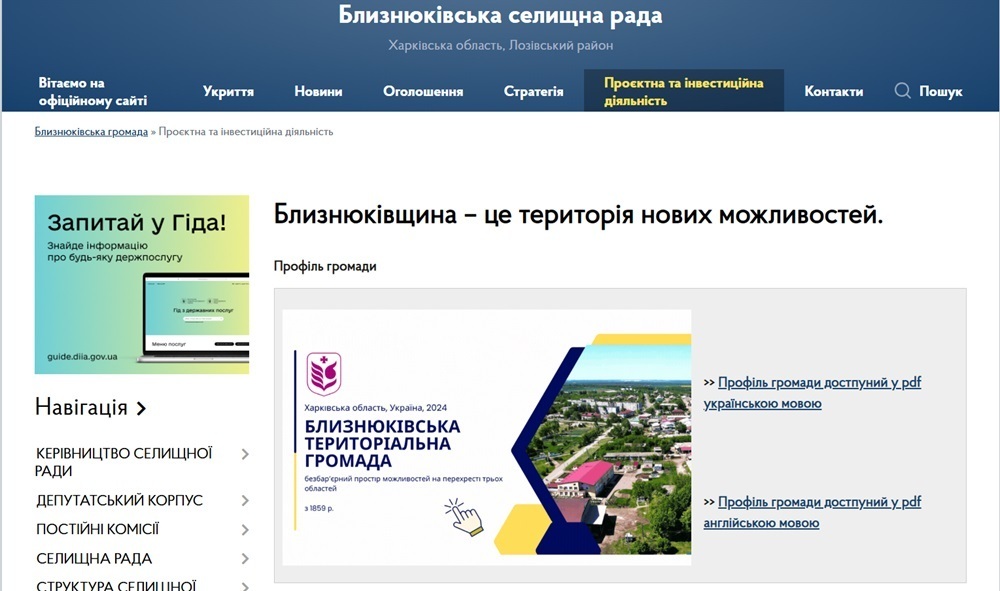This screenshot has width=1000, height=591.
Task: Open the Укриття menu item
Action: (x=228, y=91)
